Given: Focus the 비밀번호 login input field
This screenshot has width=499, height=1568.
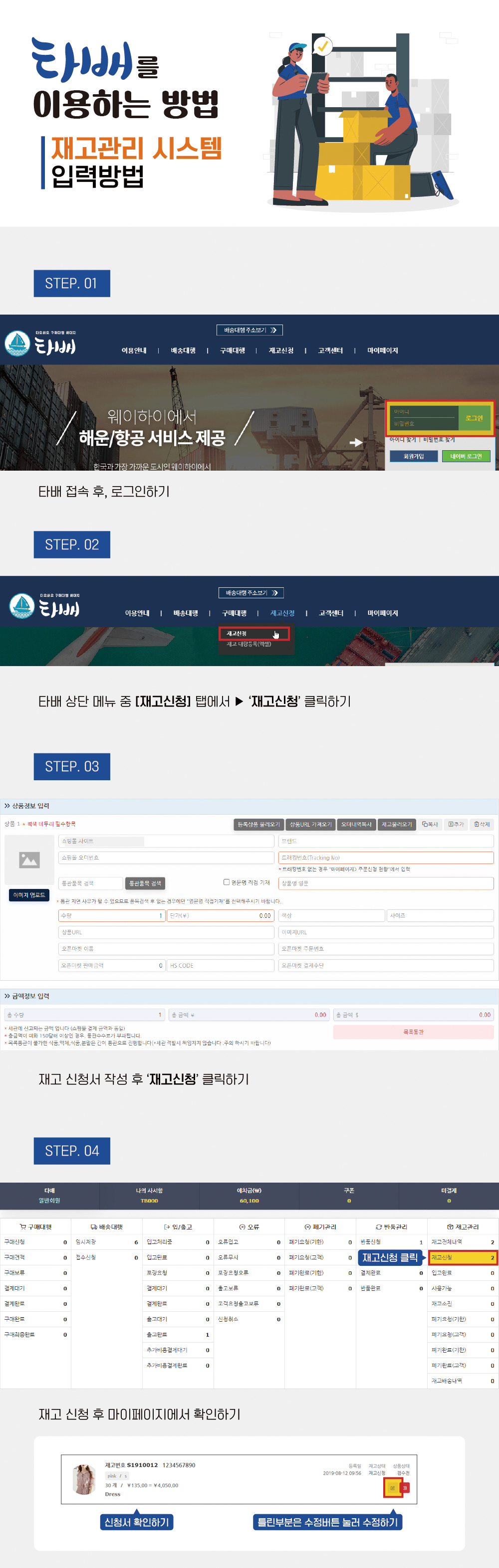Looking at the screenshot, I should point(425,424).
